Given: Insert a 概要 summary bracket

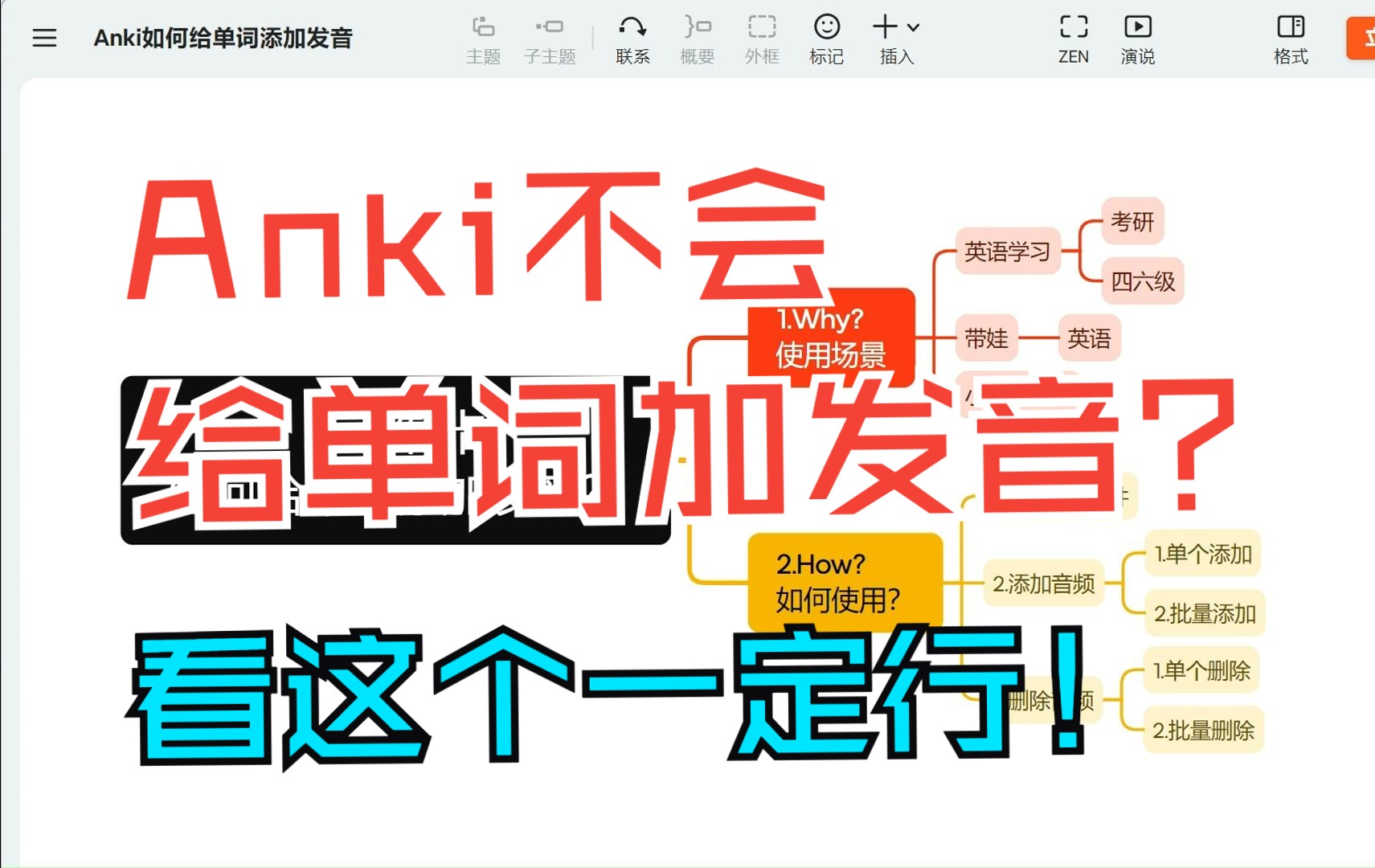Looking at the screenshot, I should [x=697, y=39].
